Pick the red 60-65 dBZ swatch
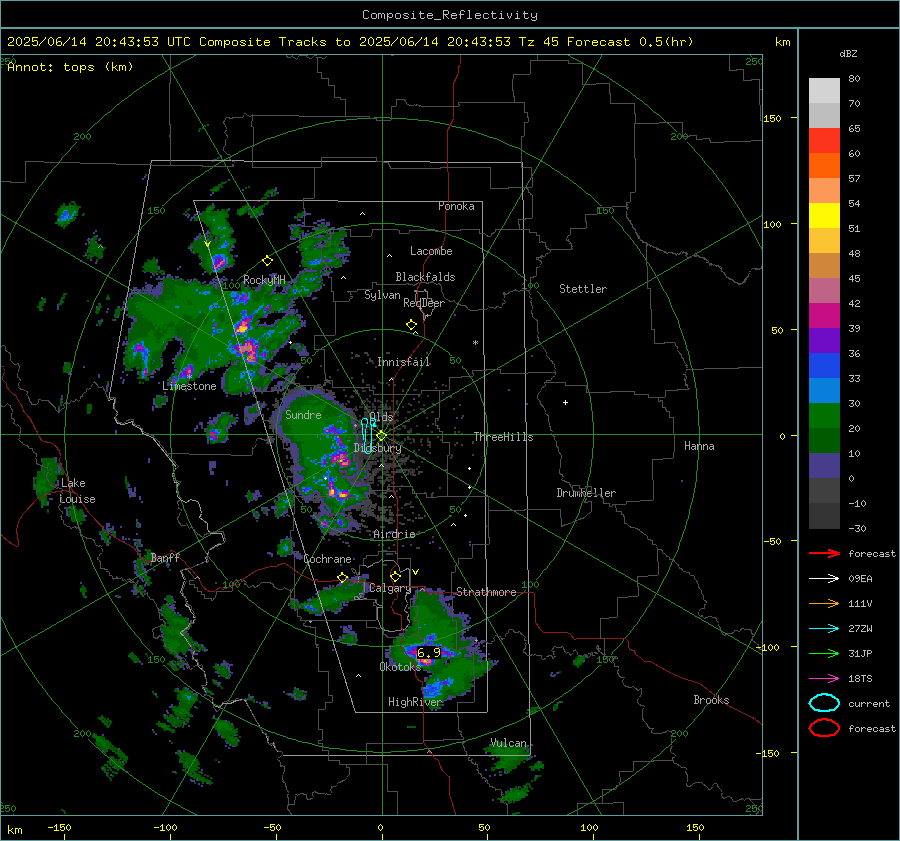This screenshot has width=900, height=841. (x=824, y=141)
